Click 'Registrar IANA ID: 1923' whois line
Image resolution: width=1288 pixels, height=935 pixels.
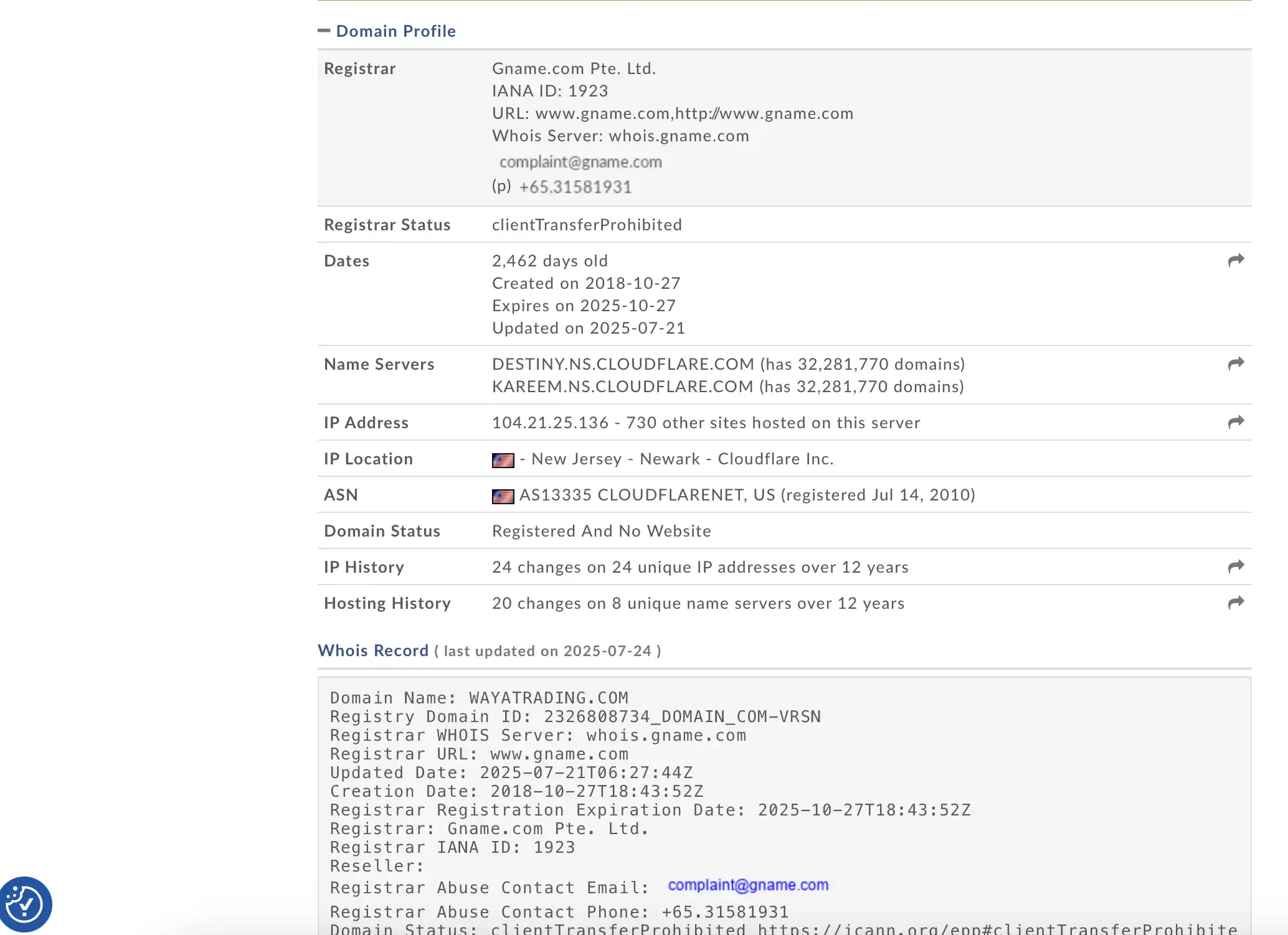pos(453,847)
